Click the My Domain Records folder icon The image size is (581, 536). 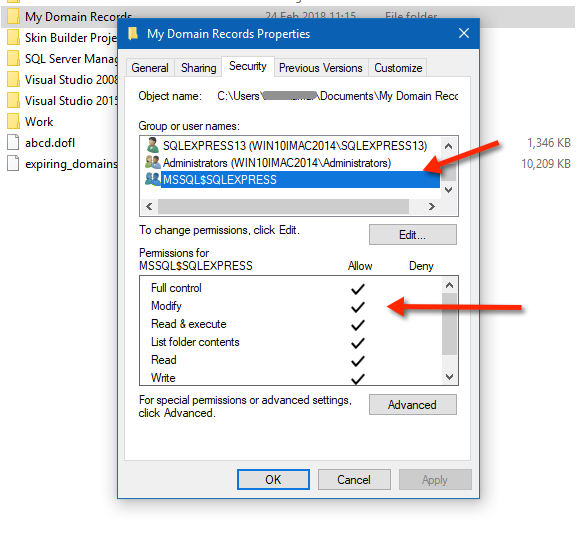click(13, 16)
